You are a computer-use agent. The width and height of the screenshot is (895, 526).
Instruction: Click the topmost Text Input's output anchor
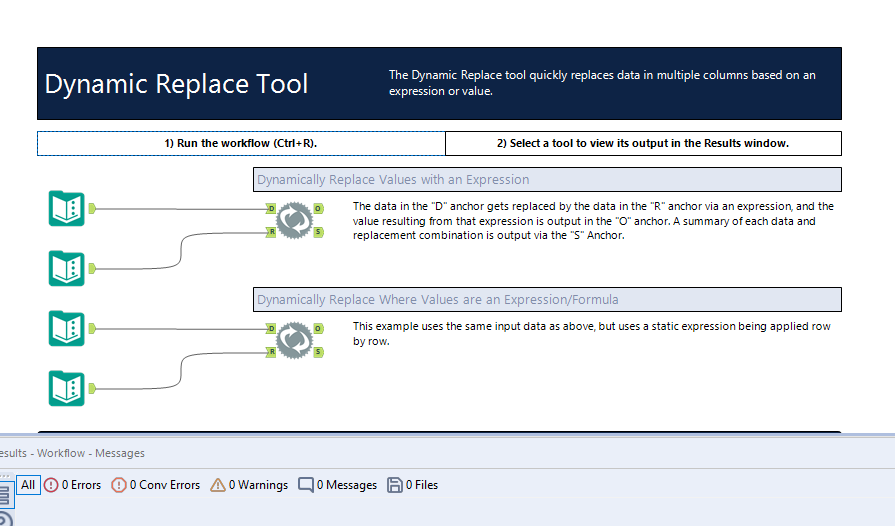click(x=92, y=208)
